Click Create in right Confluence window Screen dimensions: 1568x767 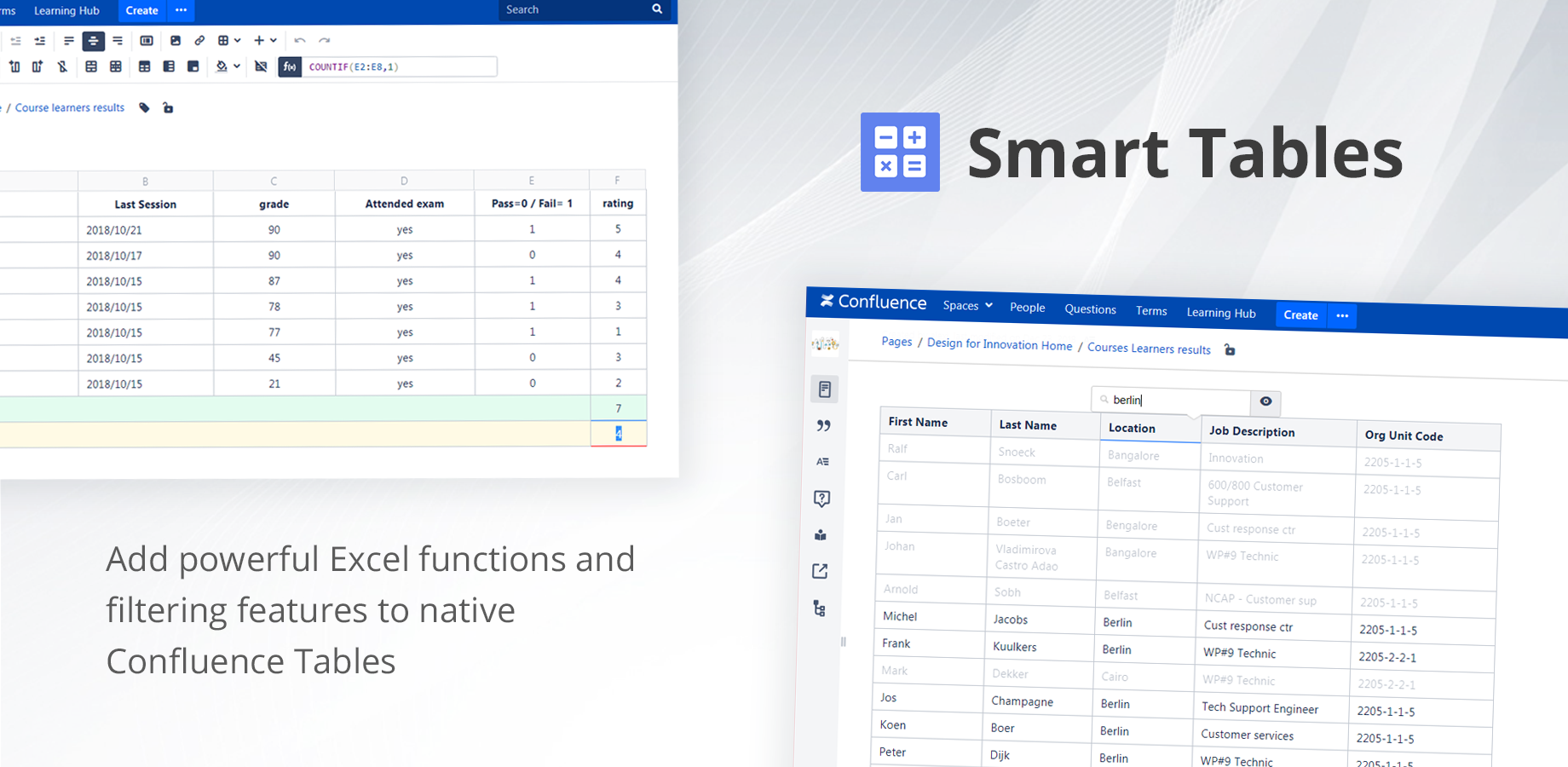click(x=1300, y=314)
